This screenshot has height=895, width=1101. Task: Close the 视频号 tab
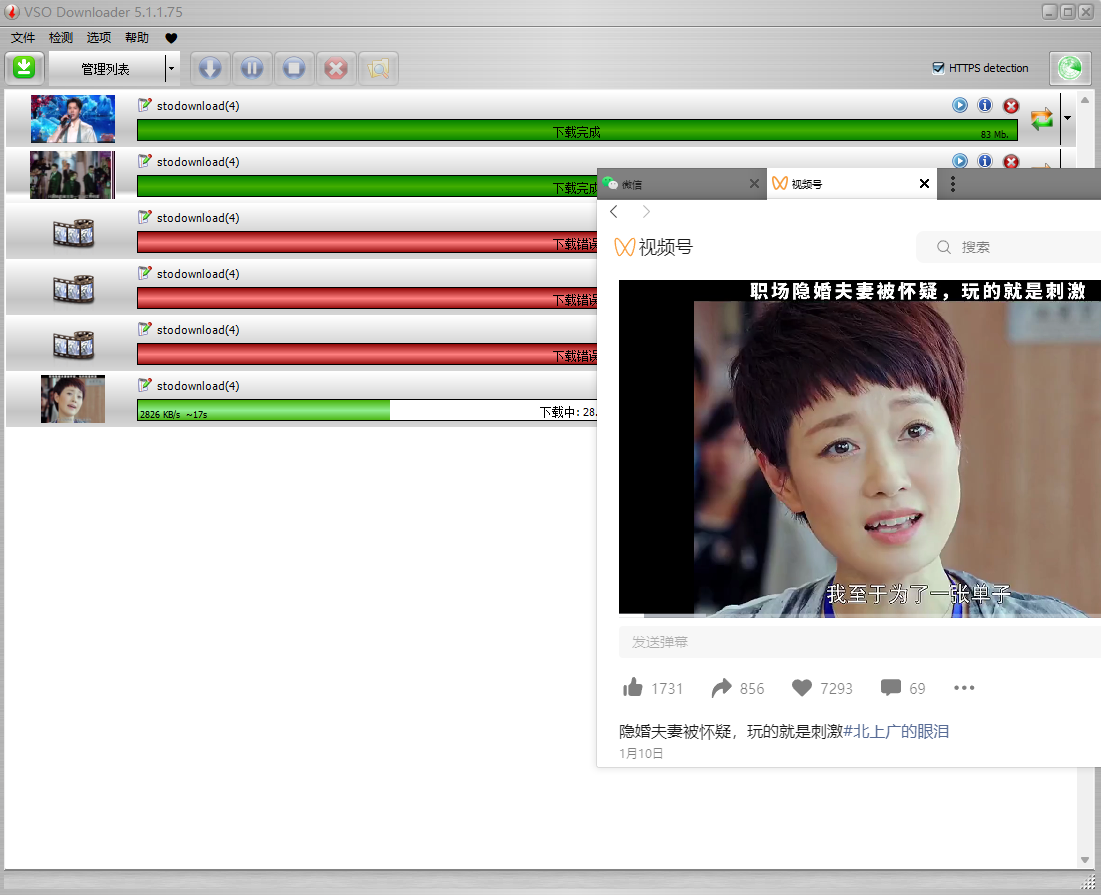pyautogui.click(x=924, y=183)
